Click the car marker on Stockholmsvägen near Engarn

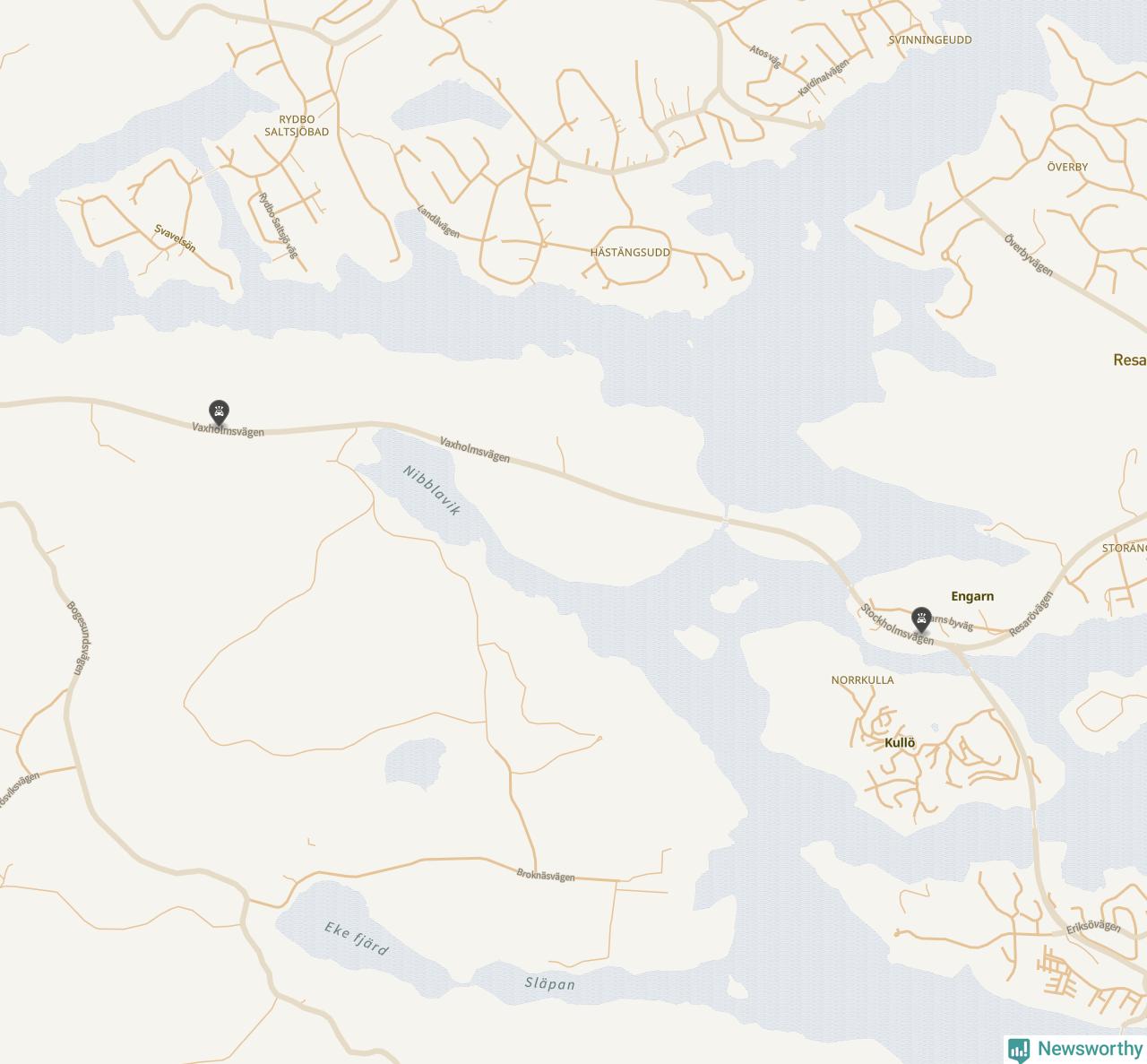921,619
